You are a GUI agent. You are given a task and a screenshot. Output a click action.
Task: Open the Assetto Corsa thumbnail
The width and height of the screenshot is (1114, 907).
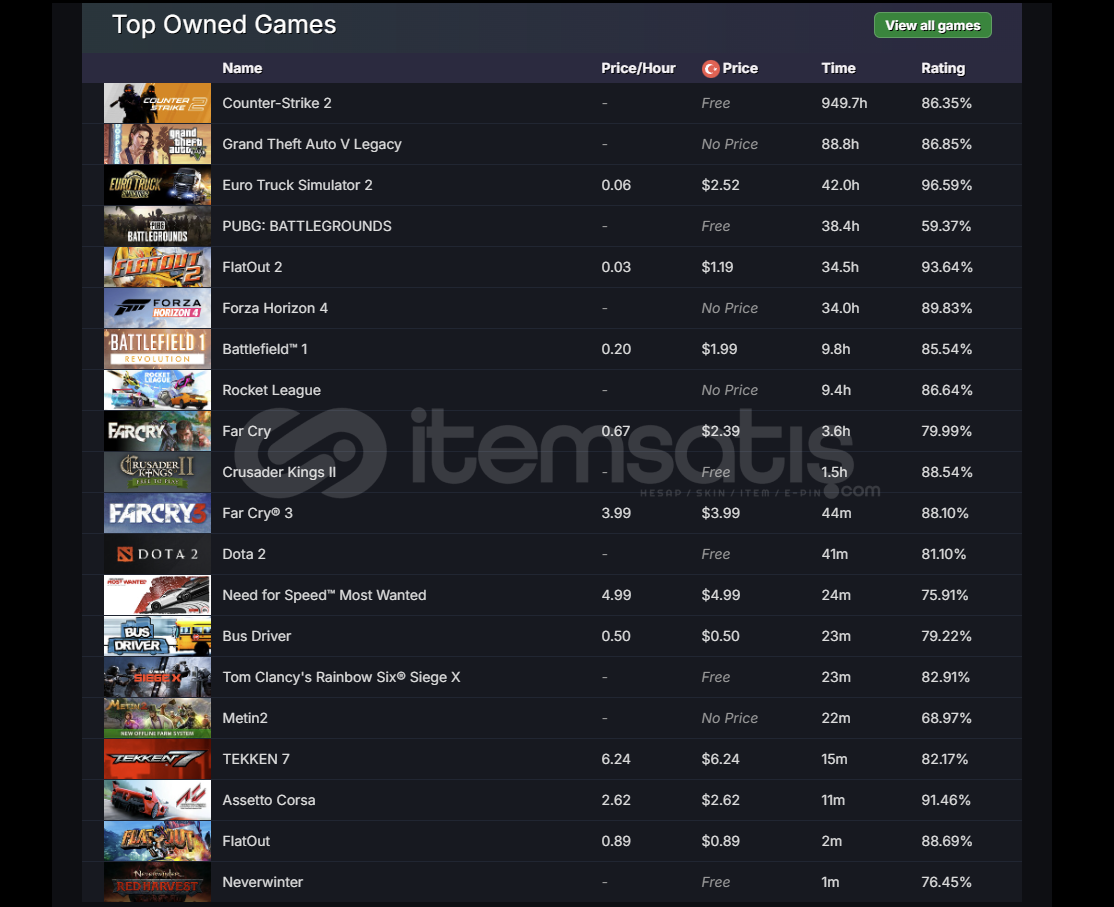[157, 800]
